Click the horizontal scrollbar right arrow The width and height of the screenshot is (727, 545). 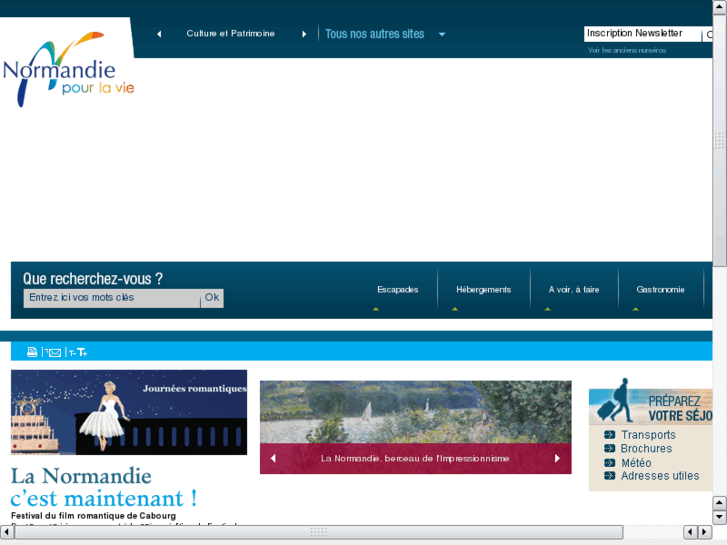(704, 532)
